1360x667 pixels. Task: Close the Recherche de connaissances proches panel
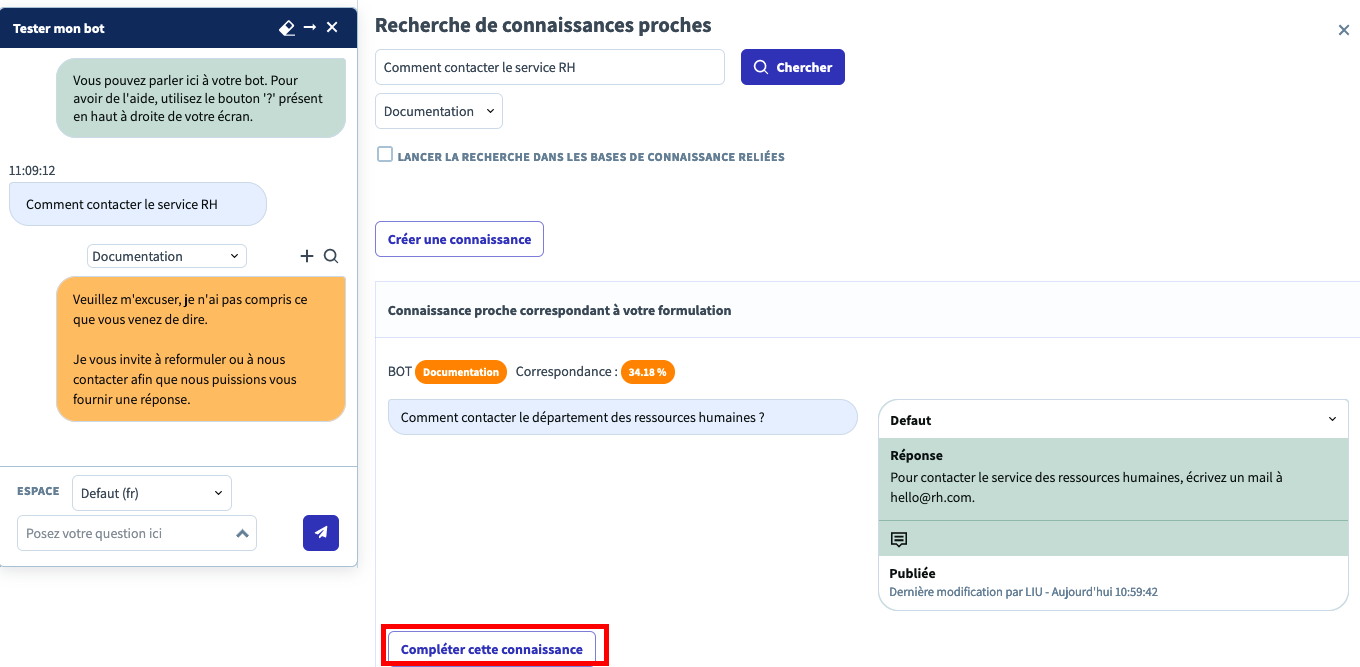(x=1344, y=30)
